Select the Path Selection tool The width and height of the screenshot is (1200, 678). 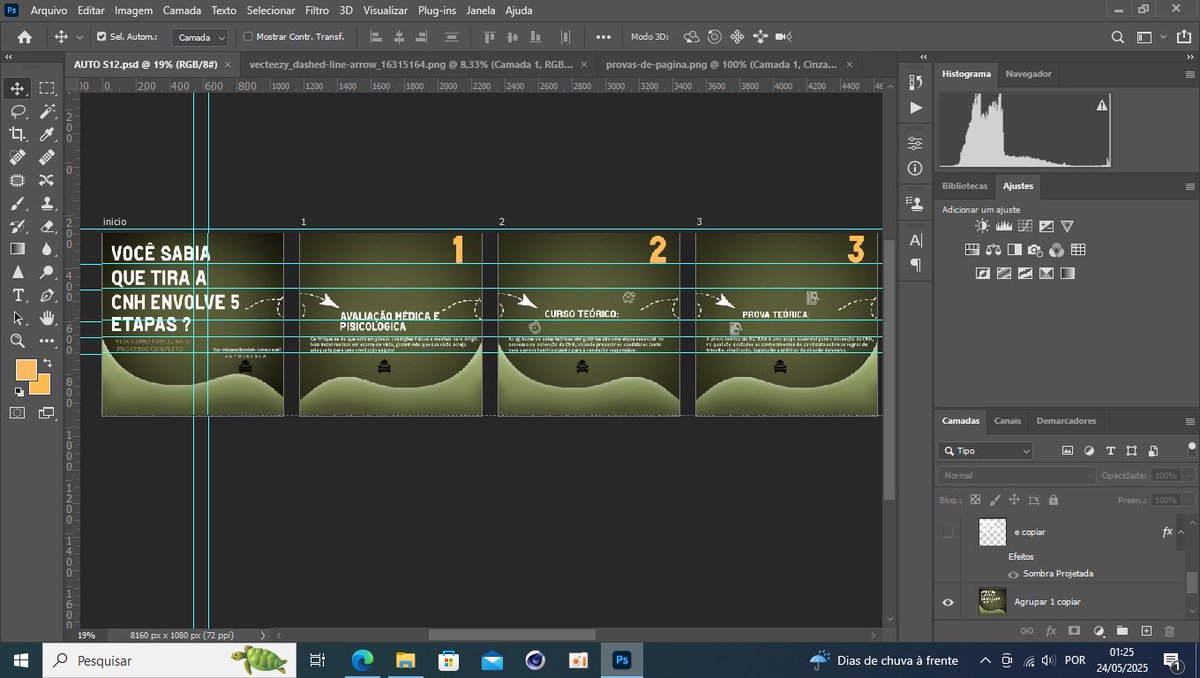[18, 318]
